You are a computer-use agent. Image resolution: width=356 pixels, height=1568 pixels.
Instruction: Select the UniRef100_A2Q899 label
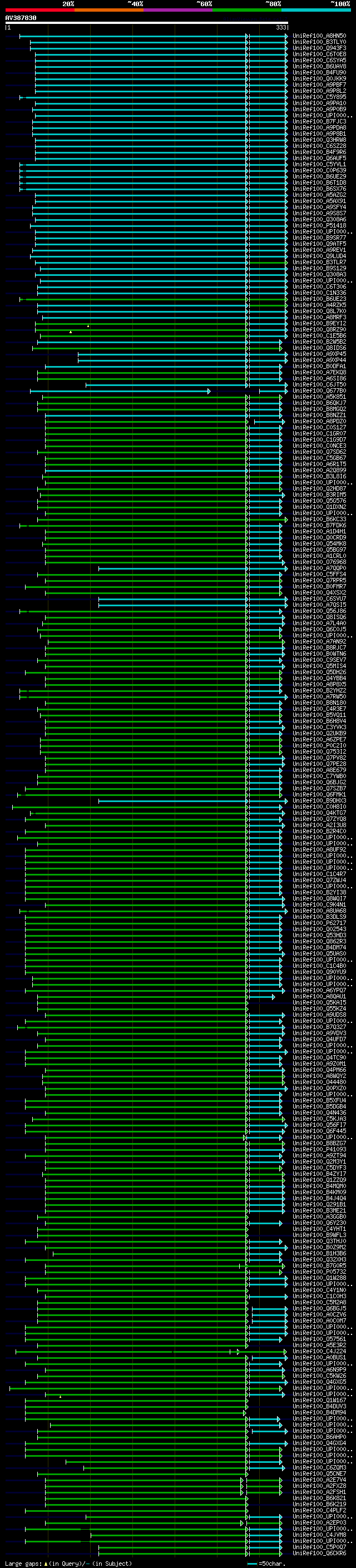(x=319, y=470)
